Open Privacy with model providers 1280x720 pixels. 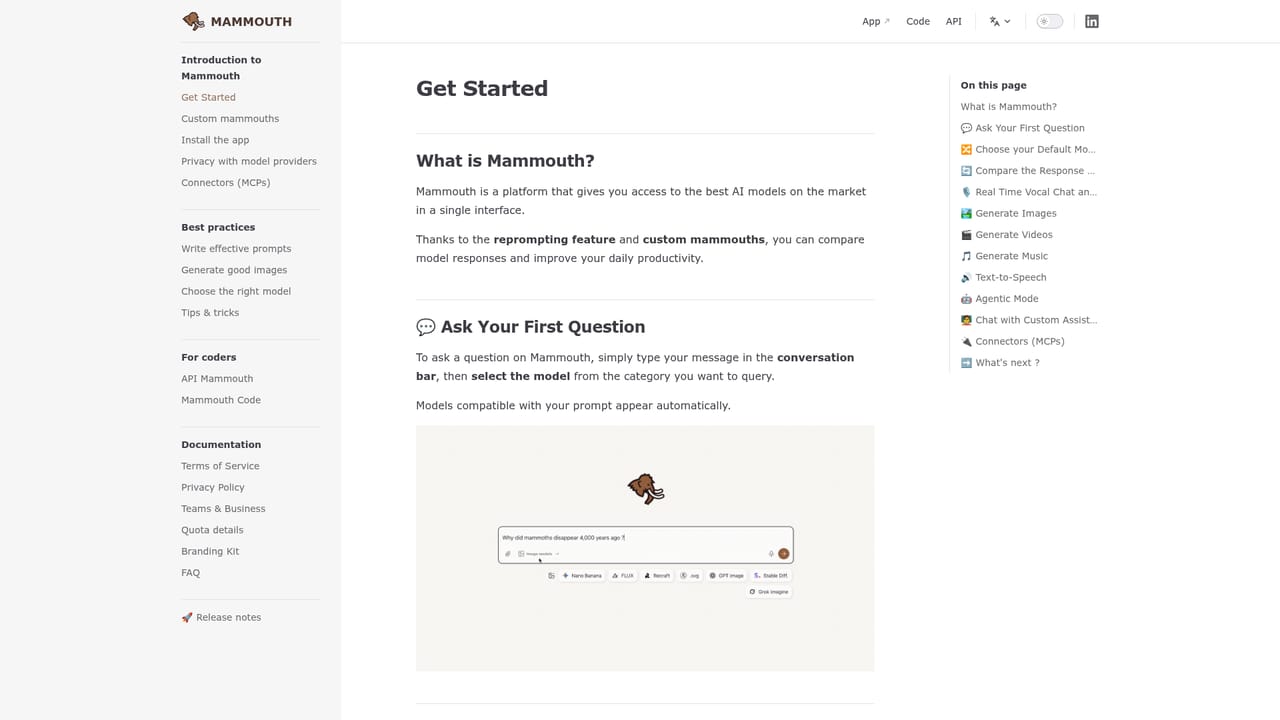click(x=249, y=161)
